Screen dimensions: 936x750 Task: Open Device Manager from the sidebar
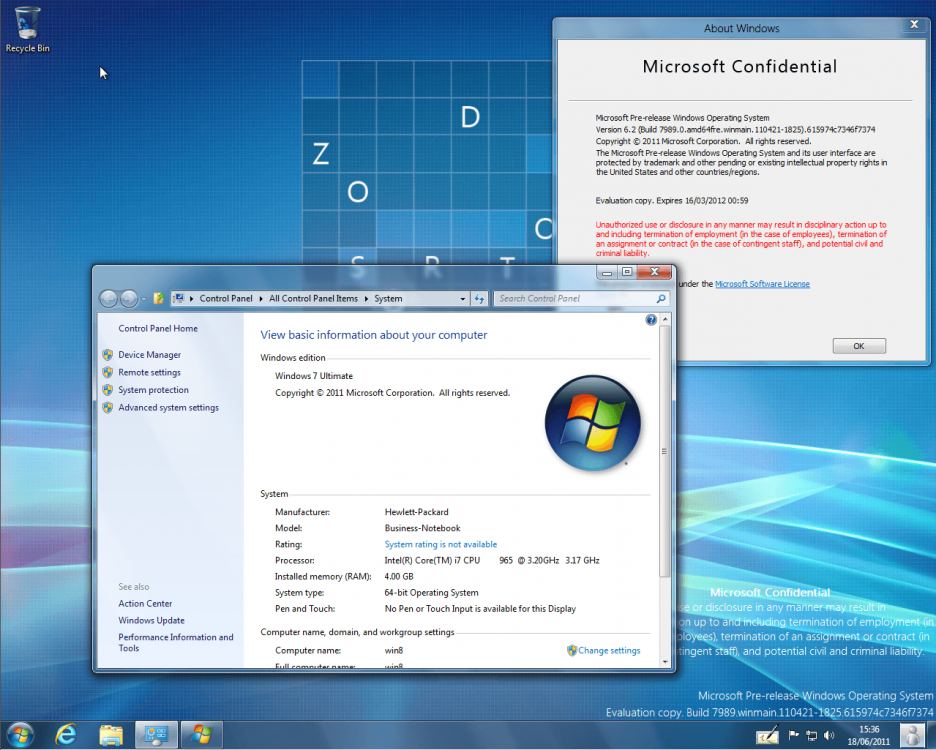149,355
